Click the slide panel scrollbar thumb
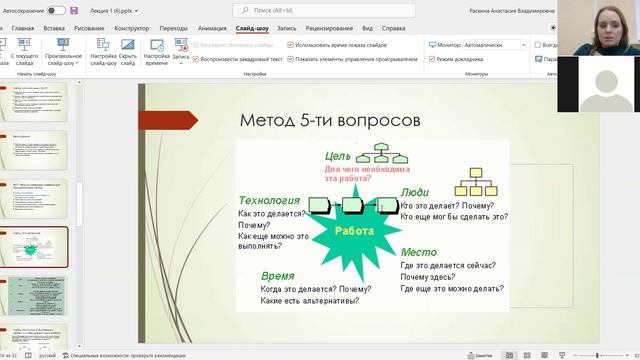This screenshot has height=360, width=640. [x=79, y=204]
